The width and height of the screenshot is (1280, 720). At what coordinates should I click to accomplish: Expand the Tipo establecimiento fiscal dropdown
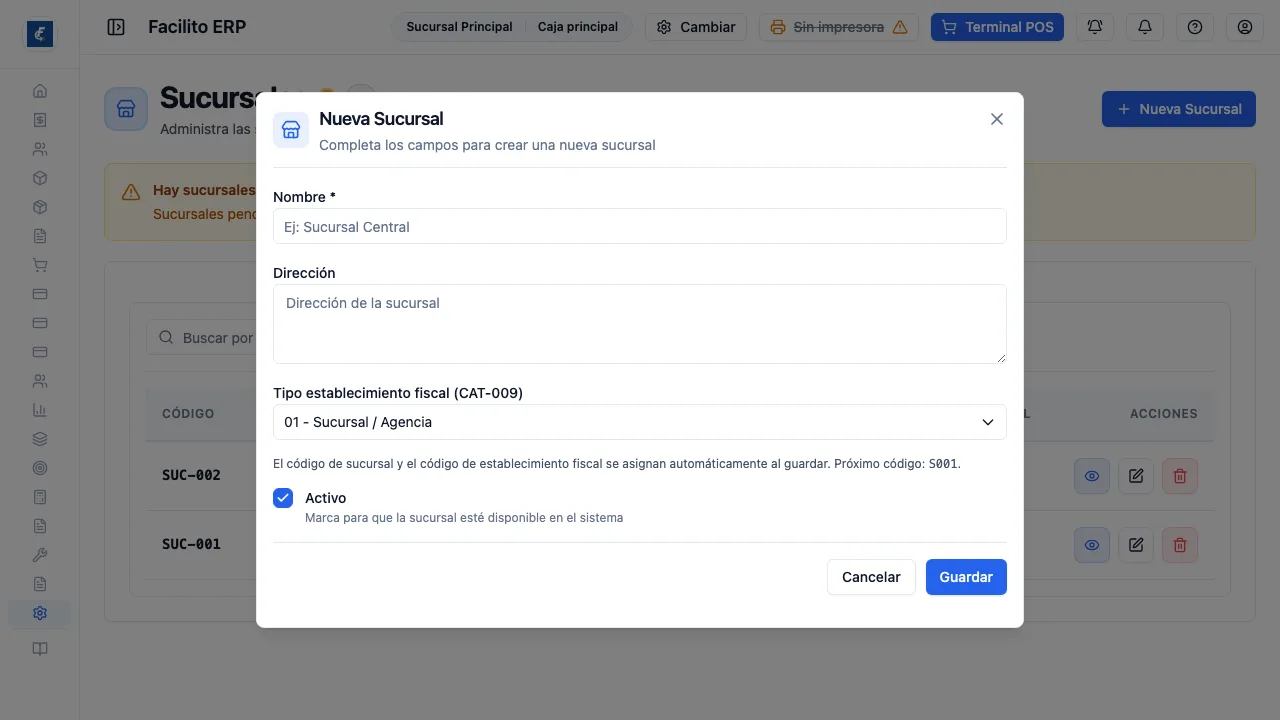(x=640, y=422)
